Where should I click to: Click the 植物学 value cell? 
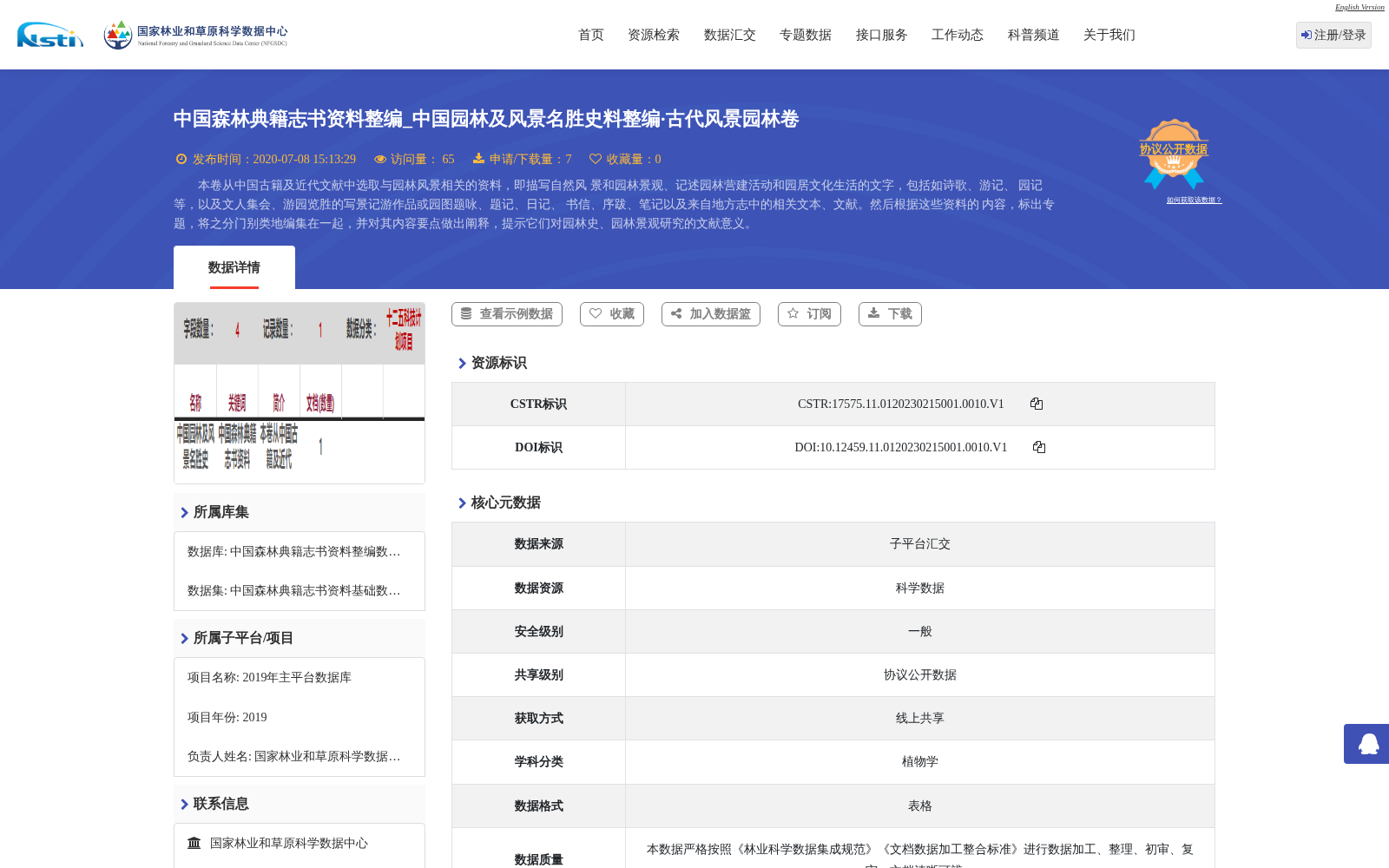[x=920, y=761]
